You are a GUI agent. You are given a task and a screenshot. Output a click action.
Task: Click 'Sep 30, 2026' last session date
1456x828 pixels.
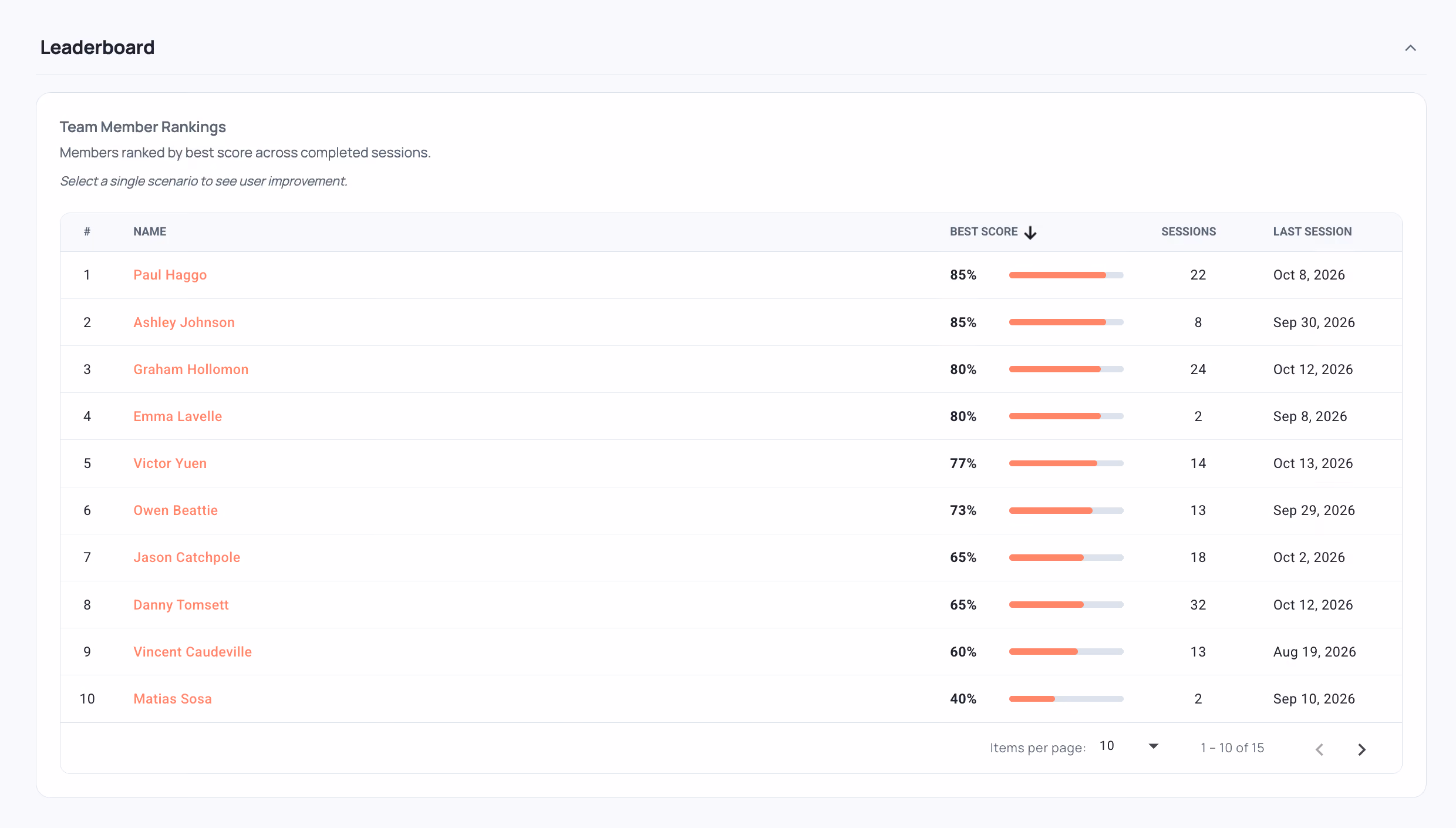coord(1314,322)
